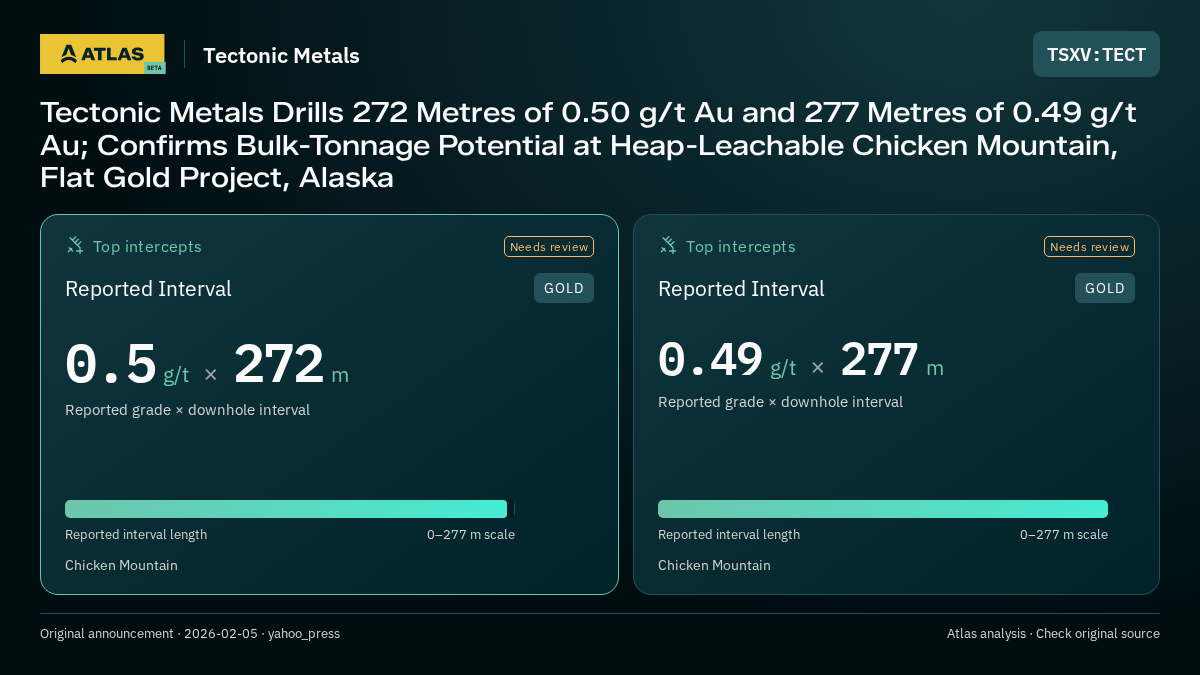The width and height of the screenshot is (1200, 675).
Task: Click the interval length bar in the 272 m card
Action: [286, 509]
